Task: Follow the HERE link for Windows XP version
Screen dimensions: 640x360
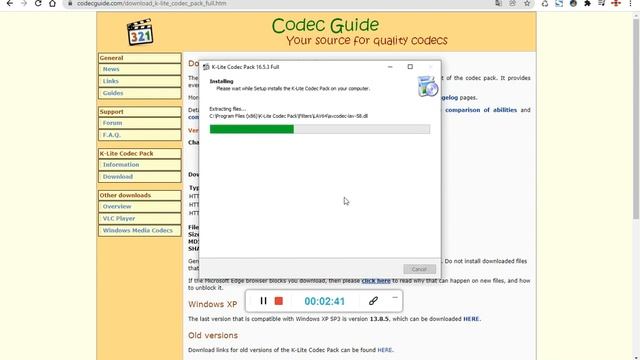Action: tap(471, 319)
